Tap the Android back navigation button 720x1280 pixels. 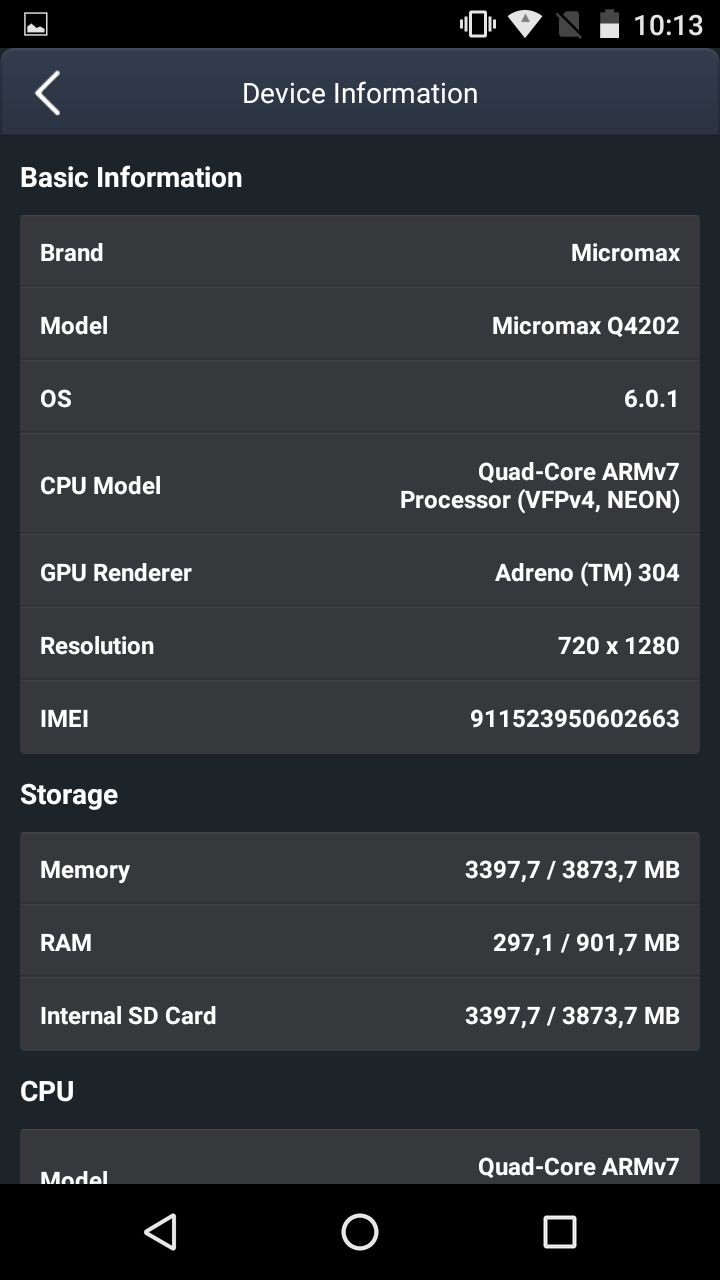[x=160, y=1232]
